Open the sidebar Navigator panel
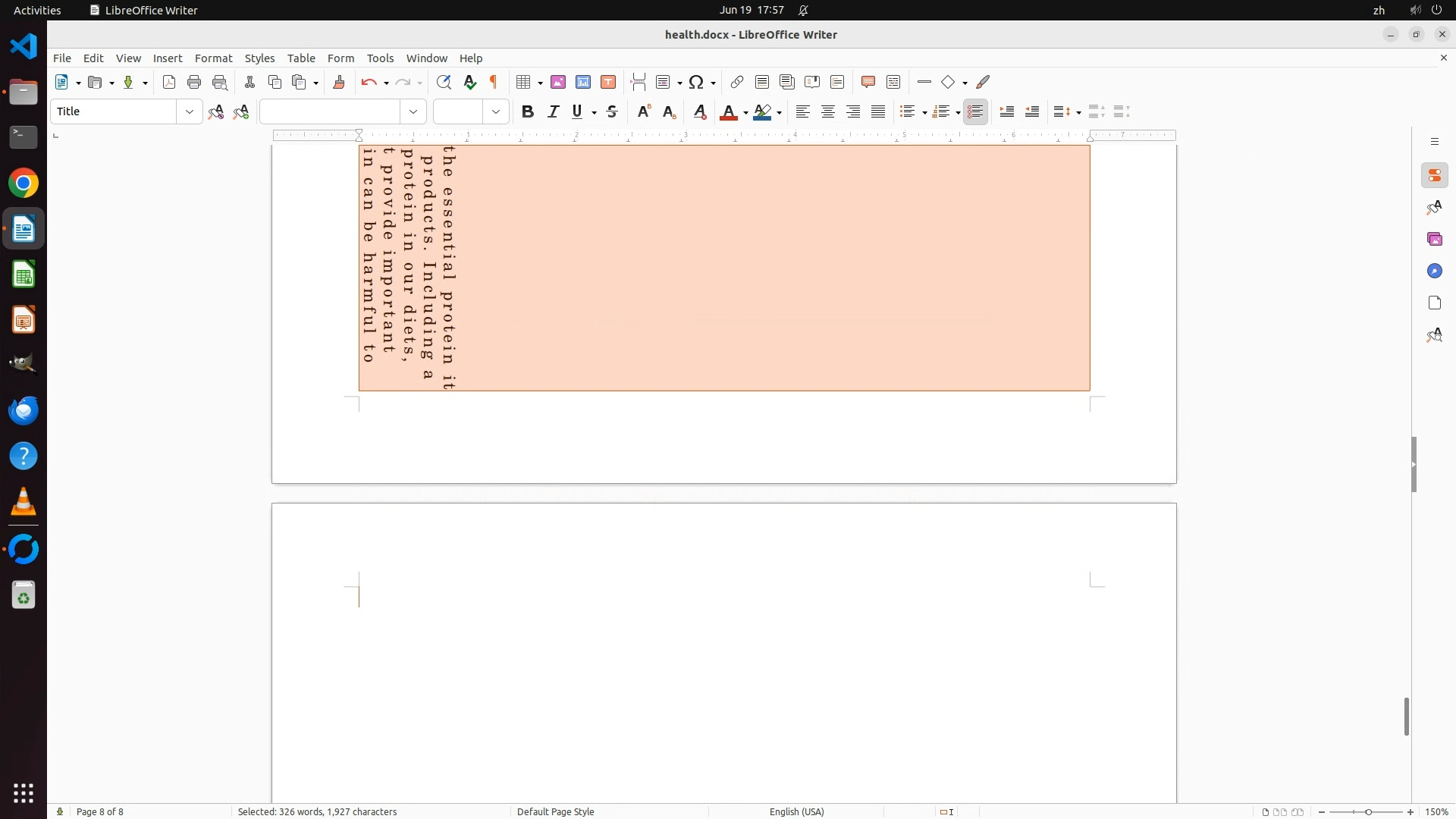Viewport: 1456px width, 819px height. (x=1434, y=271)
